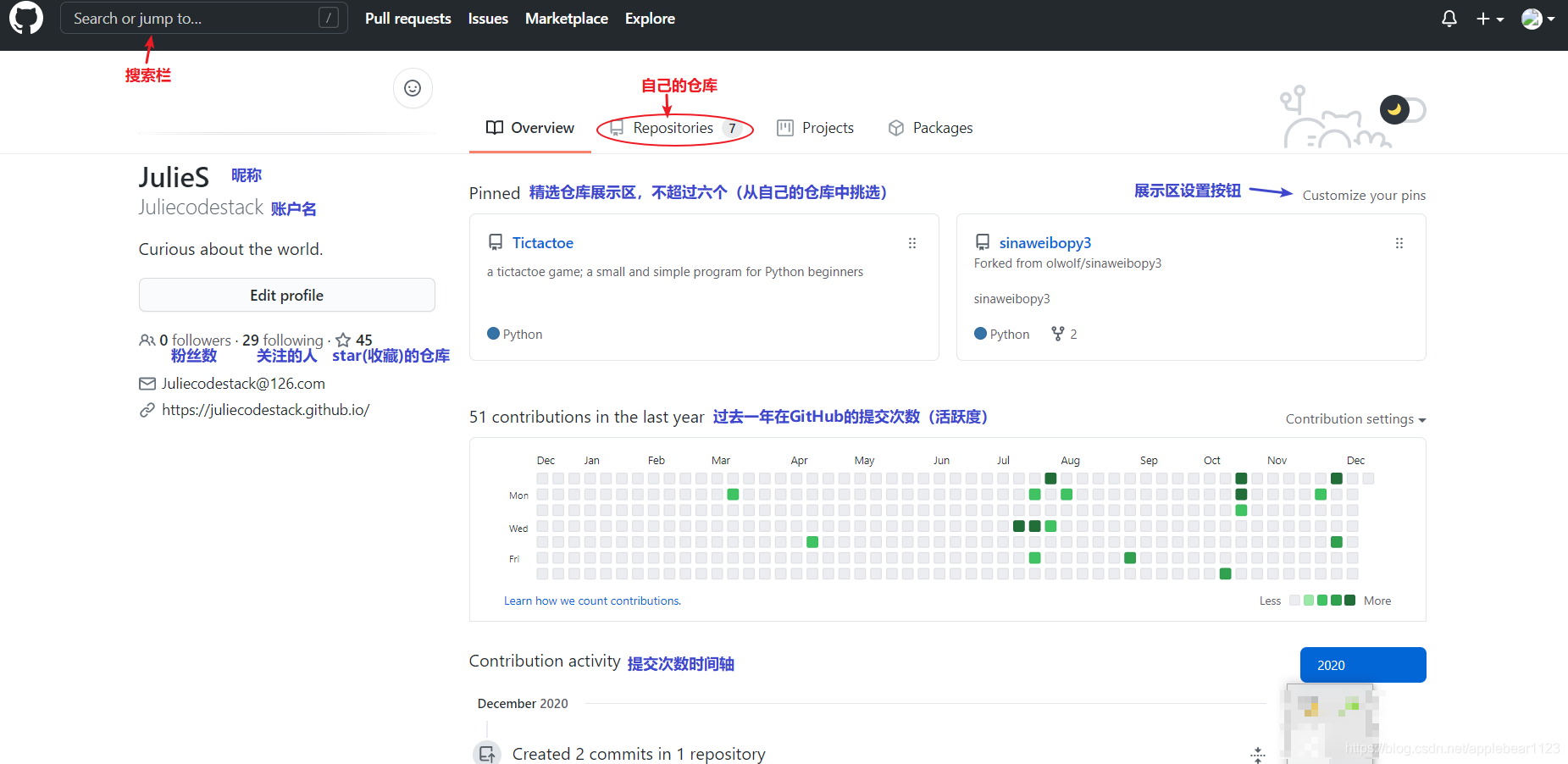Click the lightest green legend swatch
Screen dimensions: 1568x764
click(x=1309, y=601)
